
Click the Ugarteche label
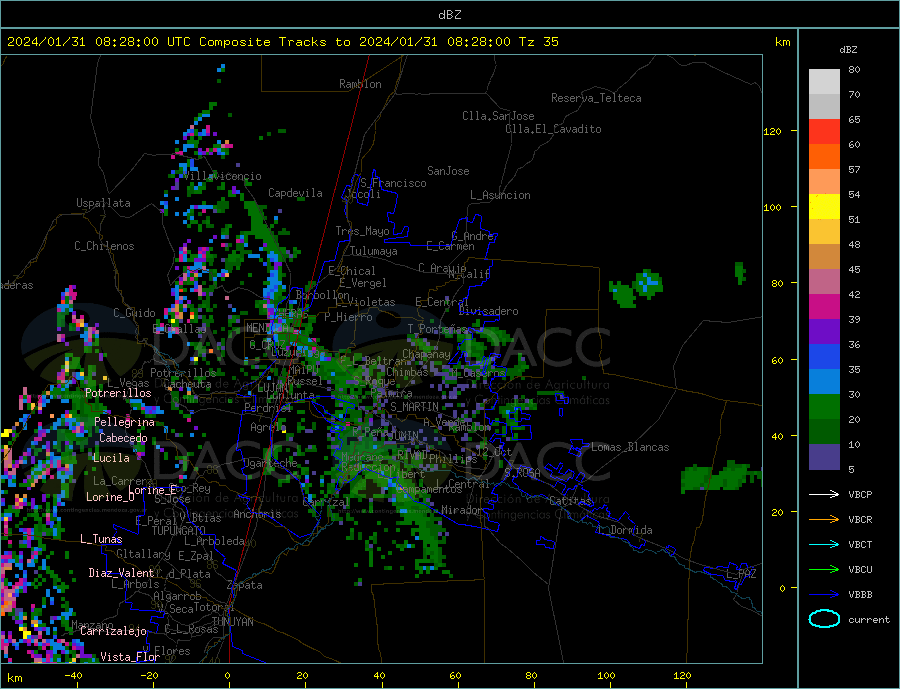270,463
